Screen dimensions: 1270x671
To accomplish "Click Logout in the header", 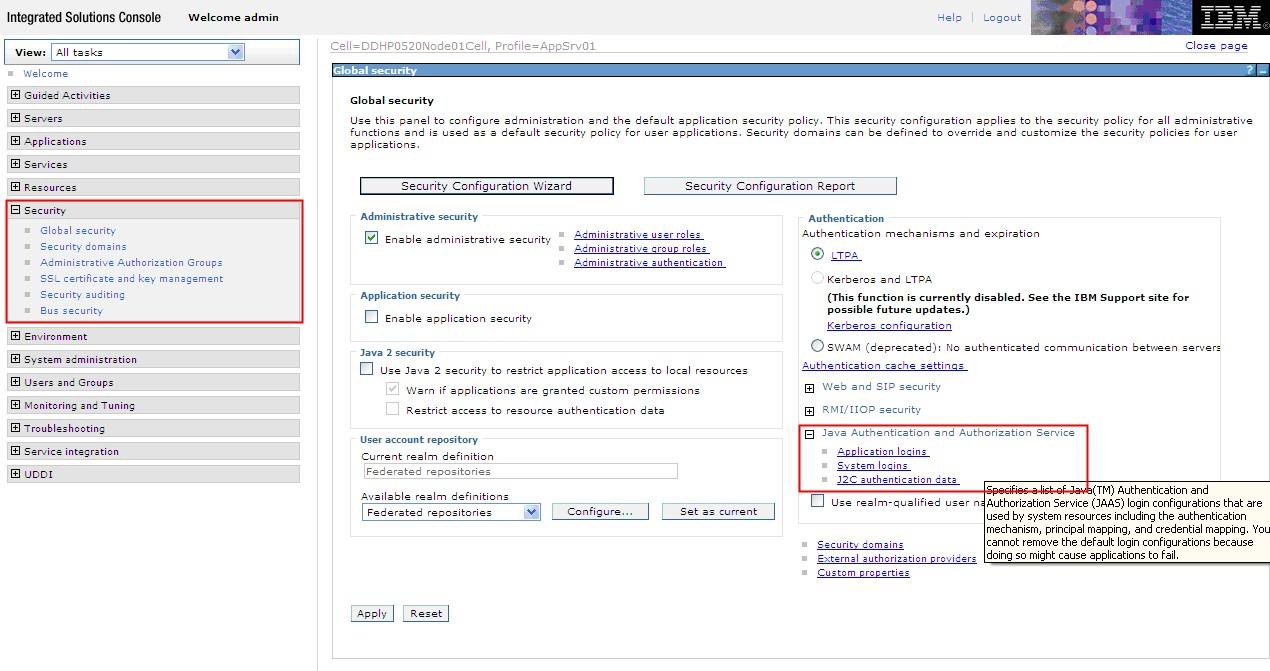I will pyautogui.click(x=1002, y=17).
